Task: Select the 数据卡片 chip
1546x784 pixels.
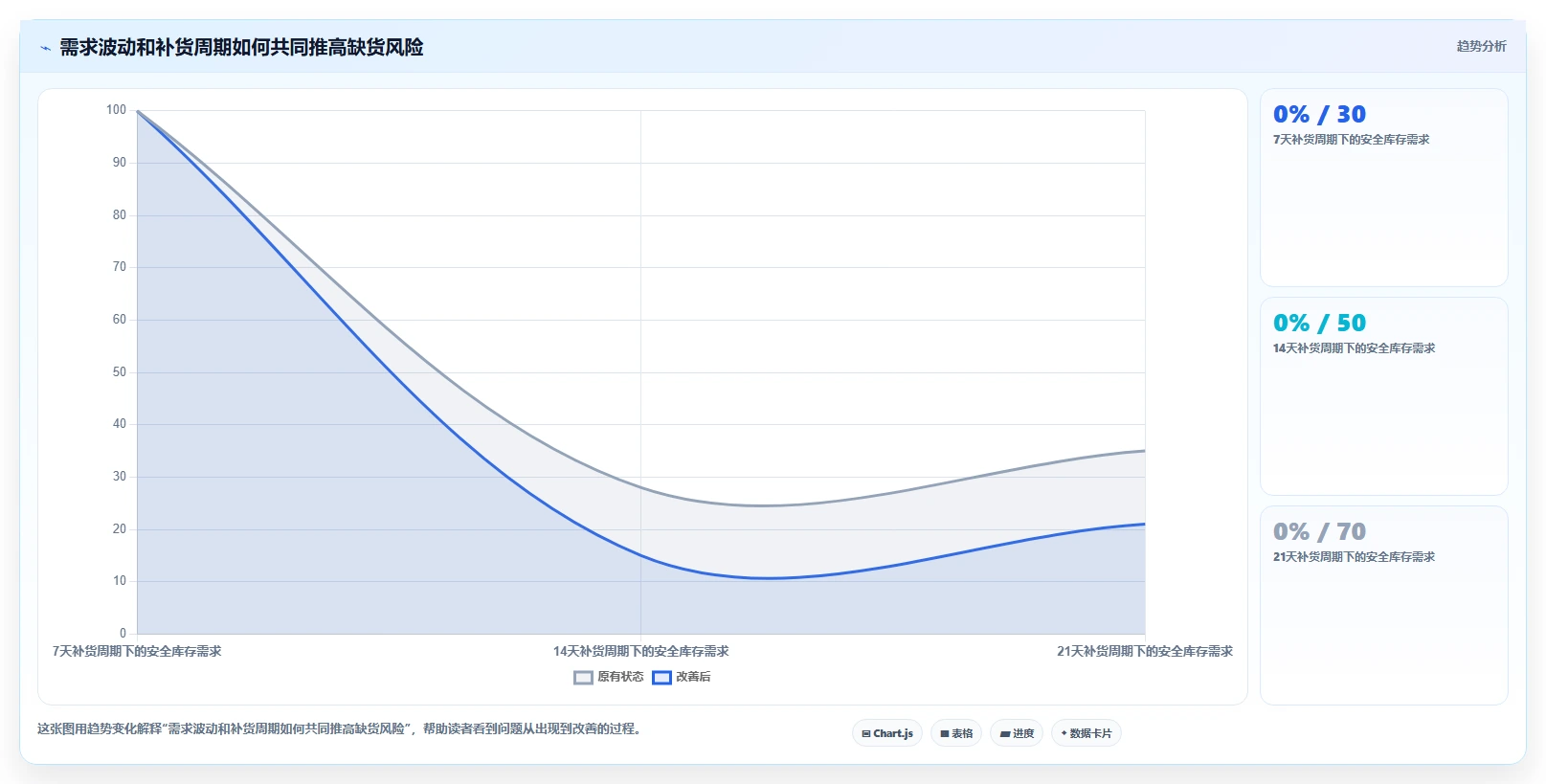Action: pyautogui.click(x=1087, y=733)
